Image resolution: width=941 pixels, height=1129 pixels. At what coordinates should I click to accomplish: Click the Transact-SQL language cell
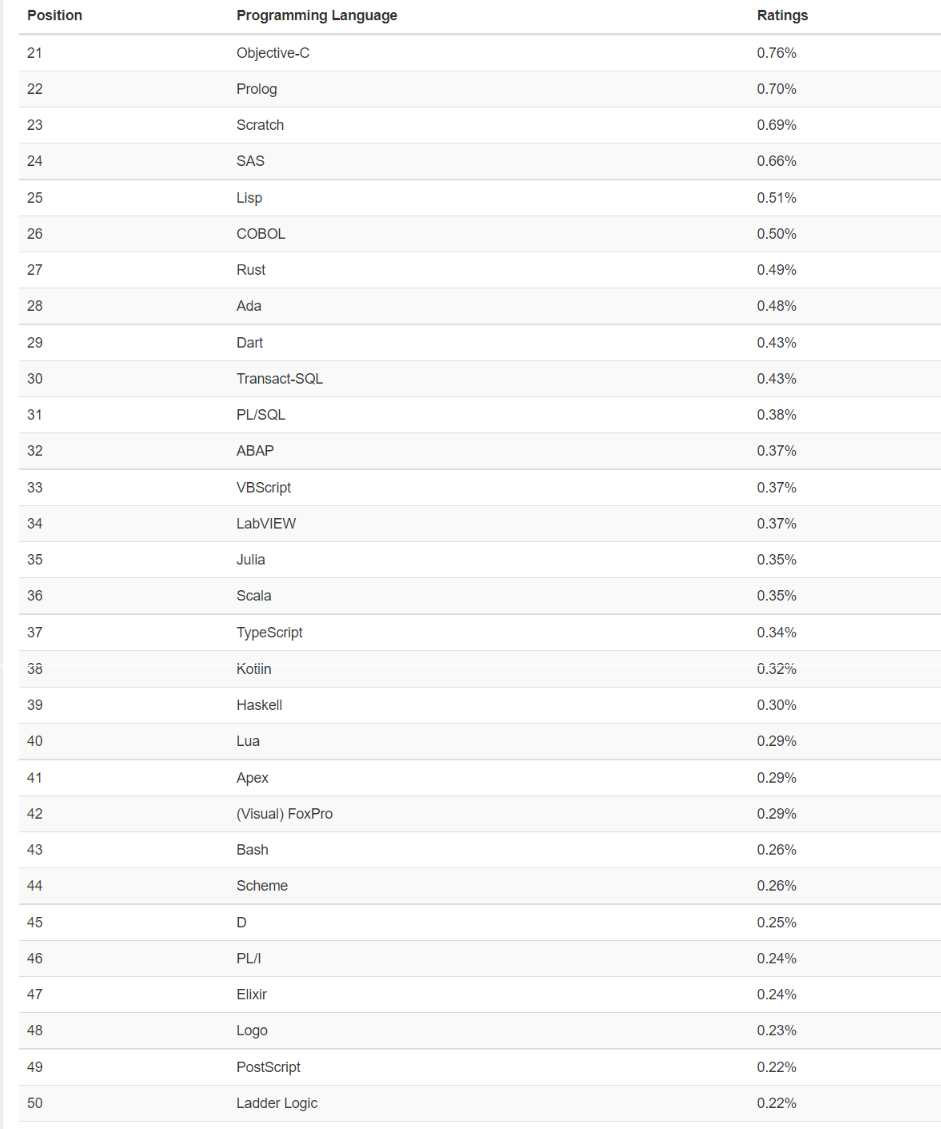point(279,379)
